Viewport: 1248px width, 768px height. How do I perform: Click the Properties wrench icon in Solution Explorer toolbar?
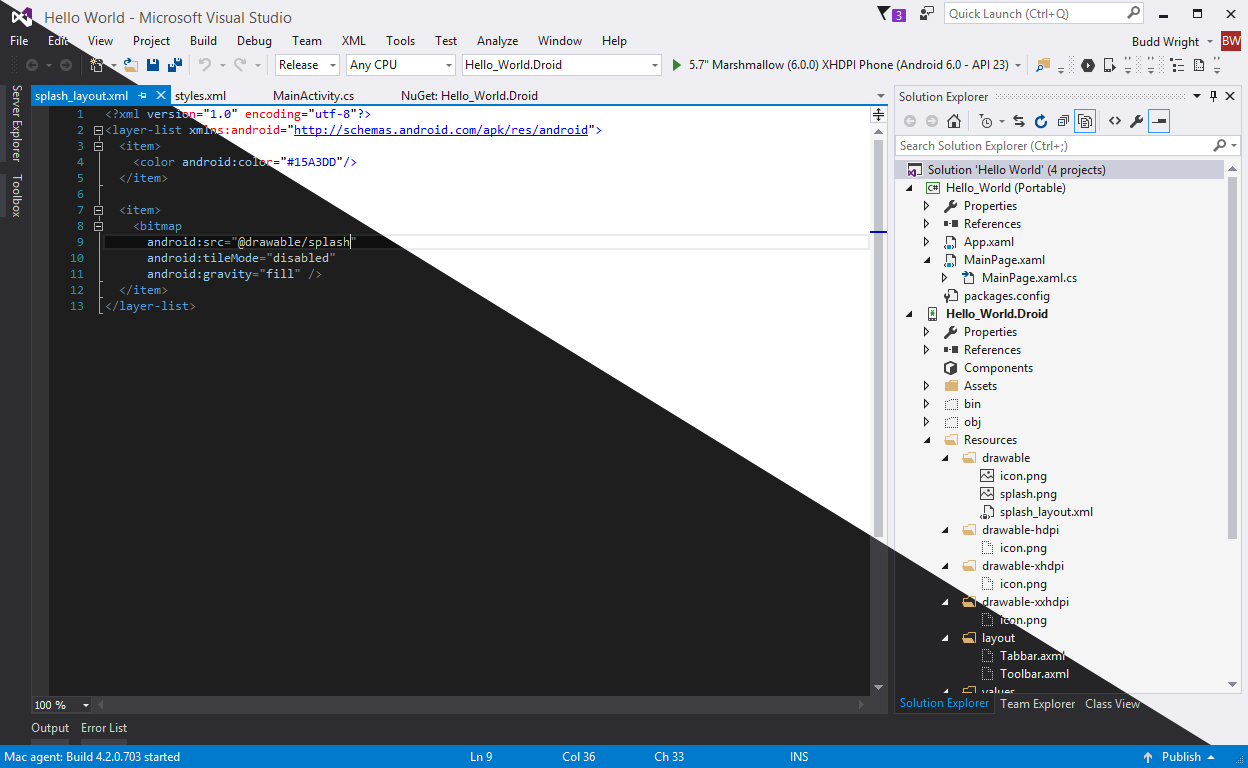tap(1136, 121)
